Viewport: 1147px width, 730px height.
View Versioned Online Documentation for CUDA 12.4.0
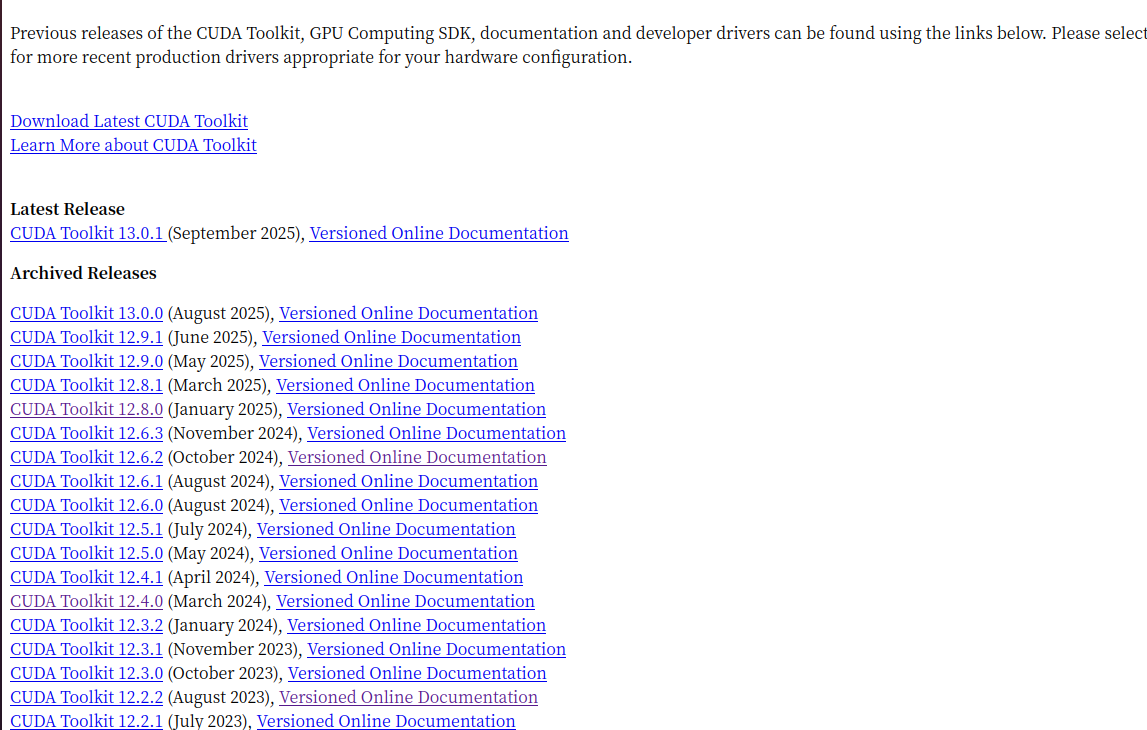click(x=405, y=601)
